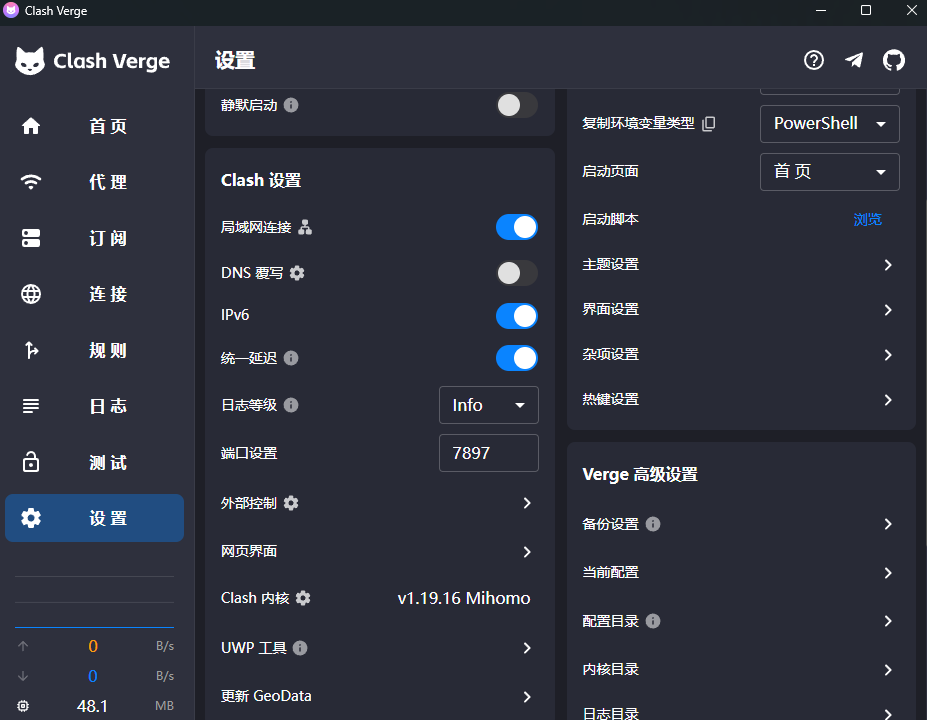Expand the 主题设置 row
This screenshot has width=927, height=720.
(x=740, y=264)
